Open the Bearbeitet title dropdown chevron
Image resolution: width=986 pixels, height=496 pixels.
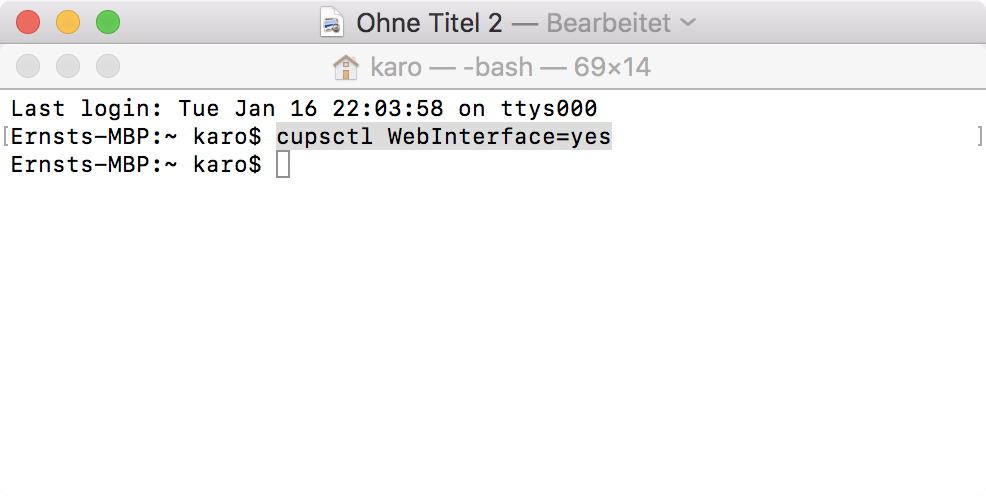click(688, 23)
